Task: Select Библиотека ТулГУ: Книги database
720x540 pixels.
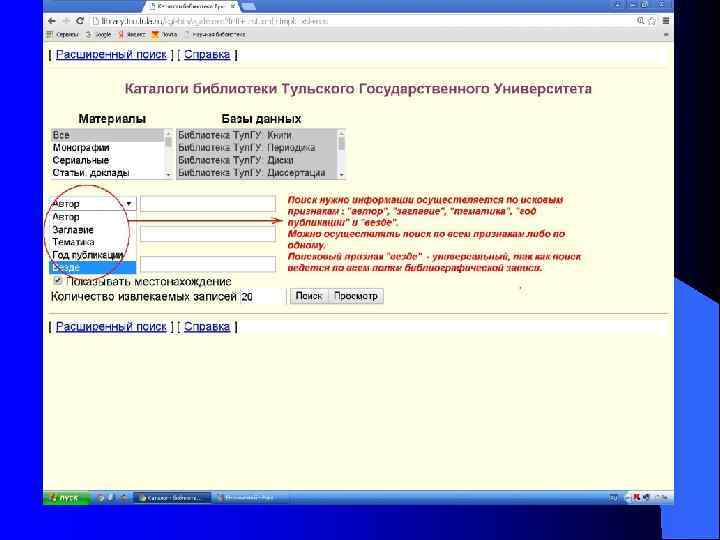Action: pos(257,135)
